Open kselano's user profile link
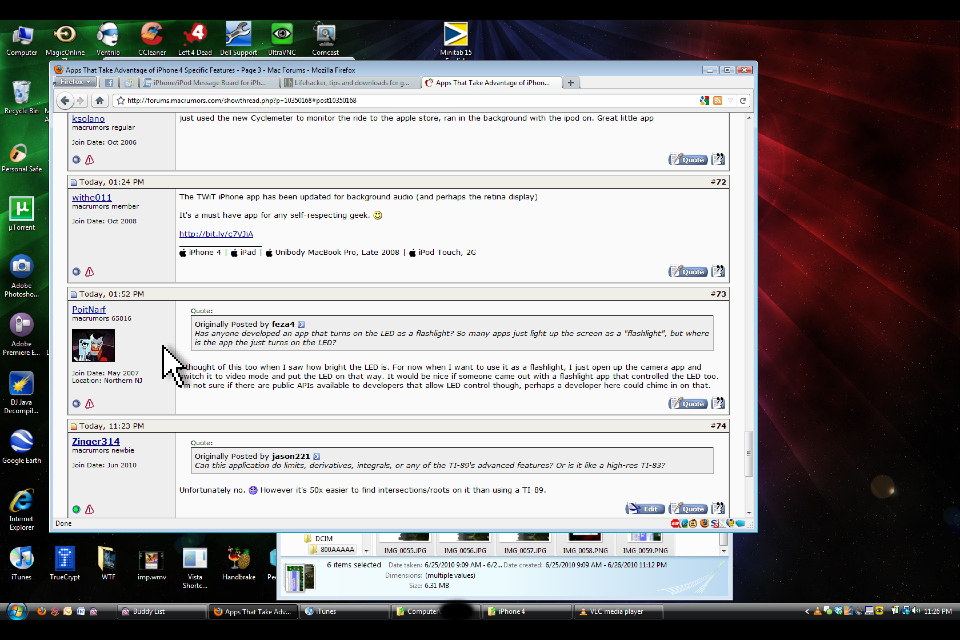The height and width of the screenshot is (640, 960). (x=88, y=118)
